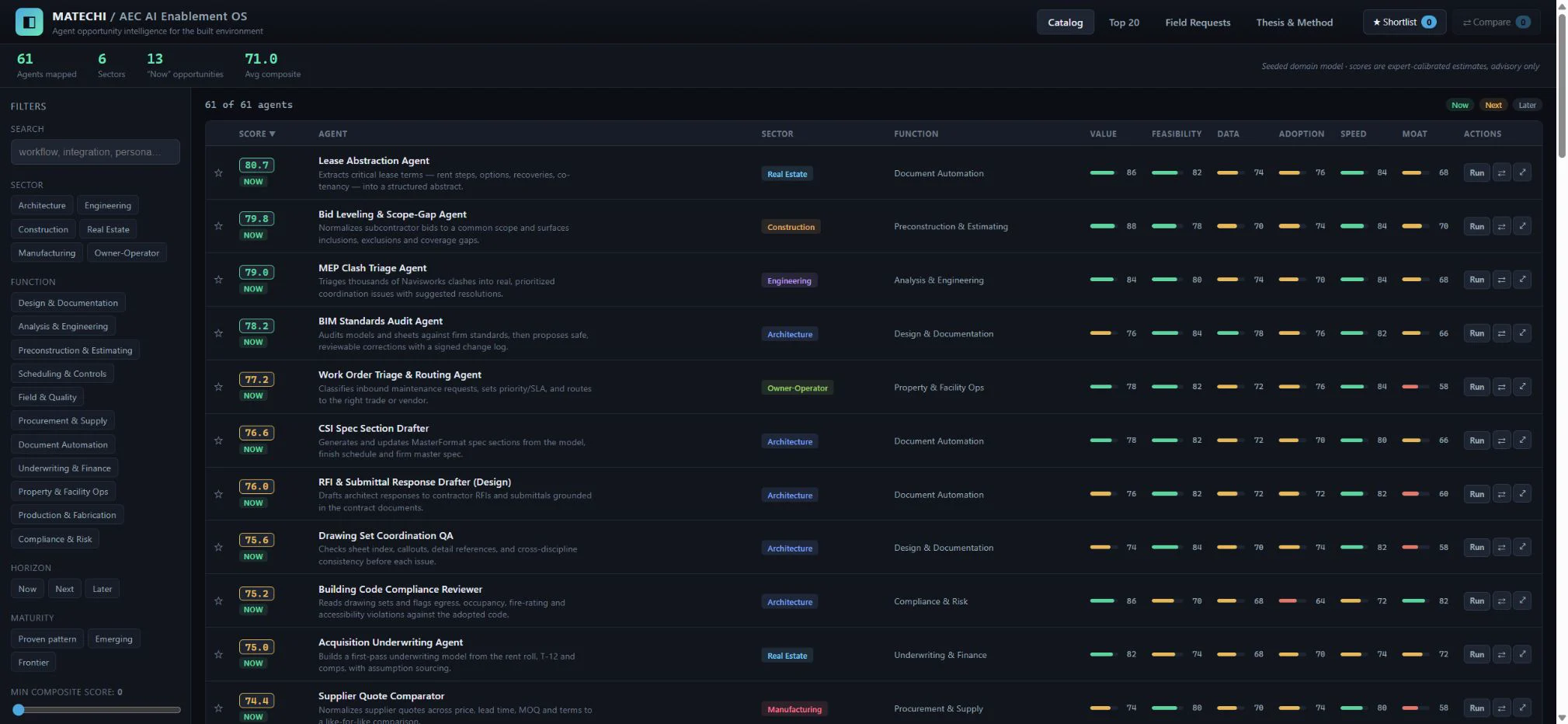Image resolution: width=1568 pixels, height=724 pixels.
Task: Star the Bid Leveling & Scope-Gap Agent
Action: (218, 226)
